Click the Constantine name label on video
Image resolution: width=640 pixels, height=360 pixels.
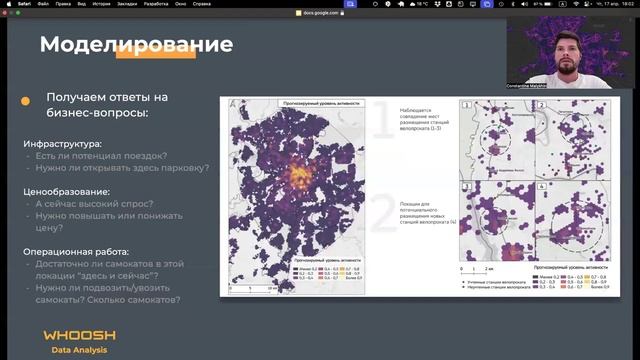(x=526, y=86)
